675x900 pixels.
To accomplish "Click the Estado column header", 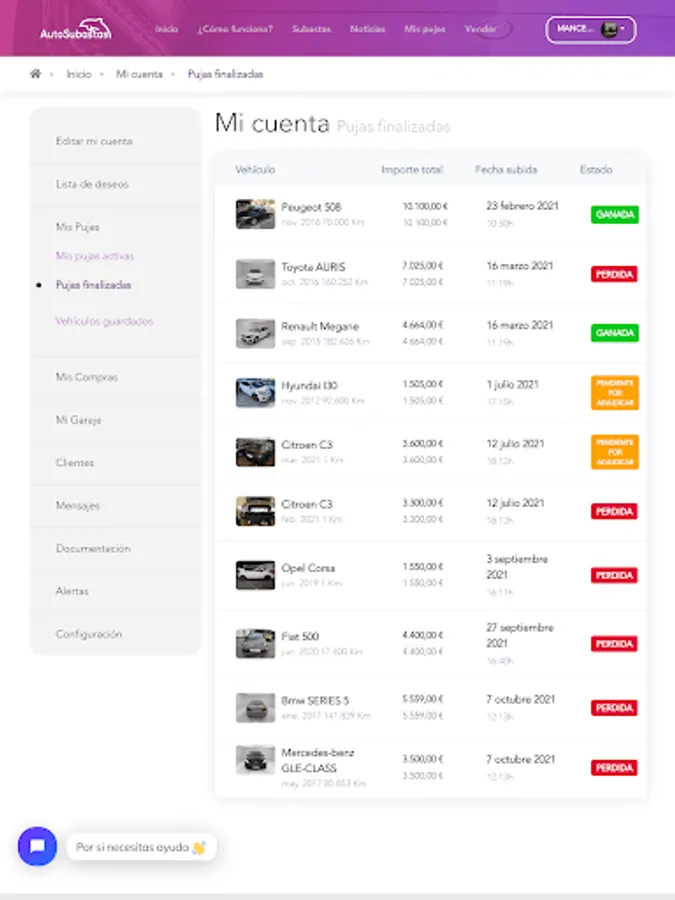I will tap(596, 170).
